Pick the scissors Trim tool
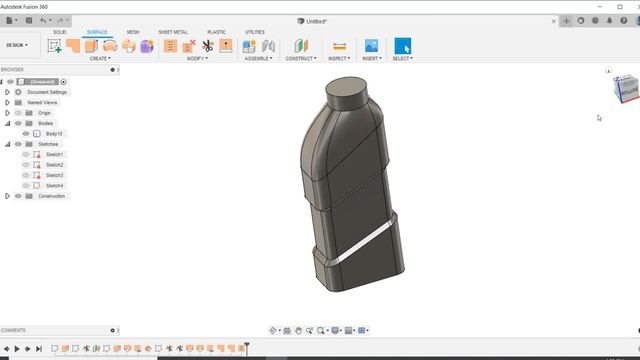 click(208, 46)
